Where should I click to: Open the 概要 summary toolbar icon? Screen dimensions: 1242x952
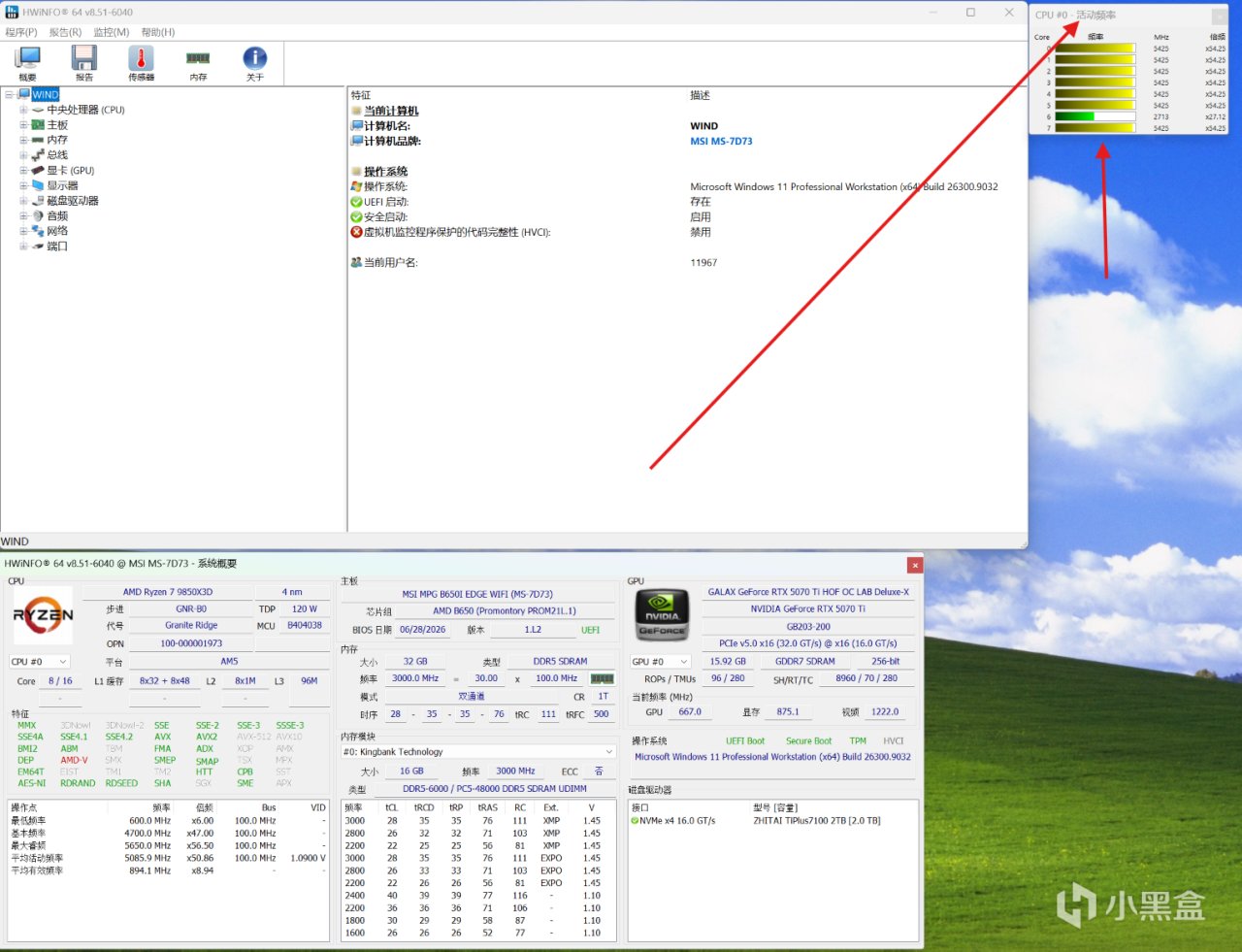(27, 63)
